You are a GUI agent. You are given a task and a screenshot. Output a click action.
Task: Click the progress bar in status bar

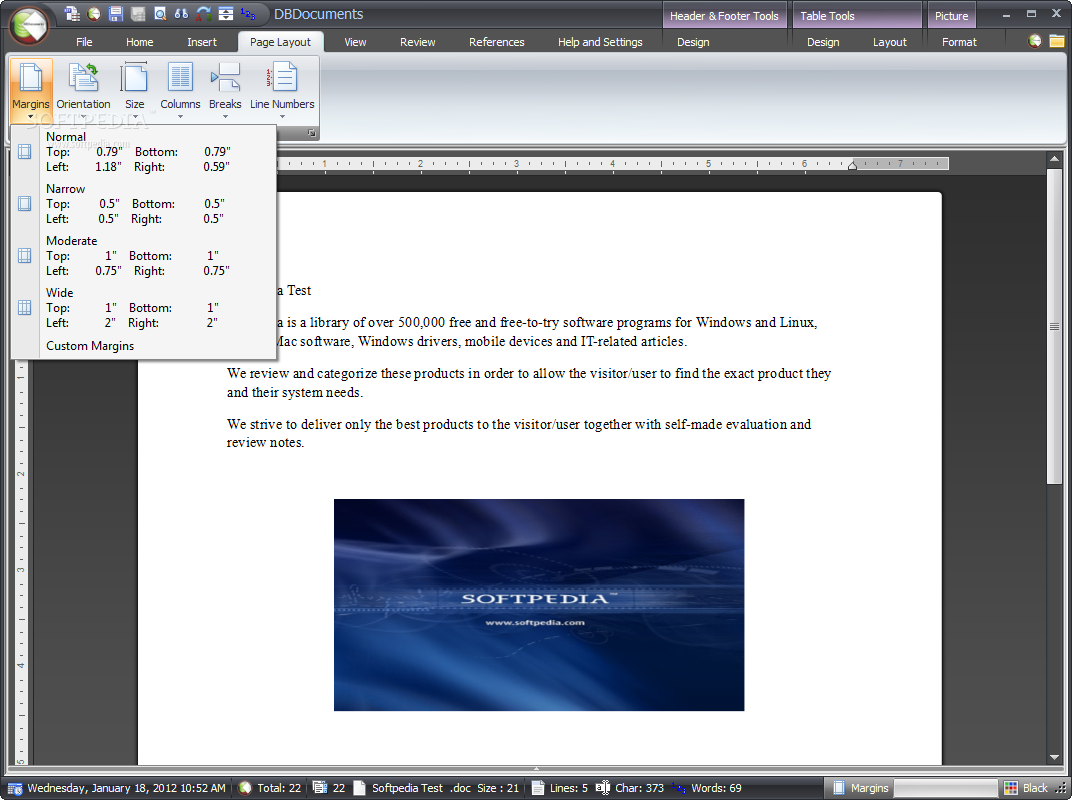[x=946, y=788]
